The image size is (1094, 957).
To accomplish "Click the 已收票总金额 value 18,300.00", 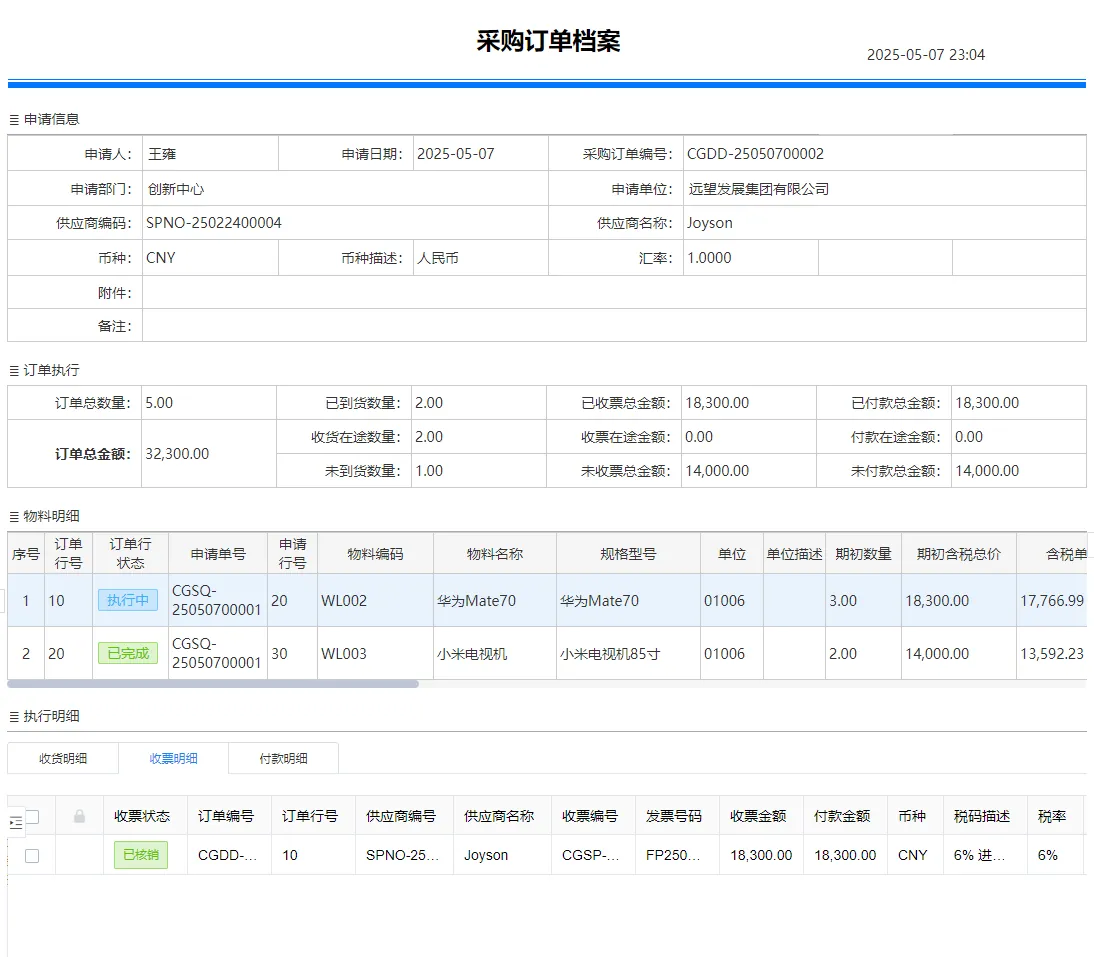I will (717, 403).
